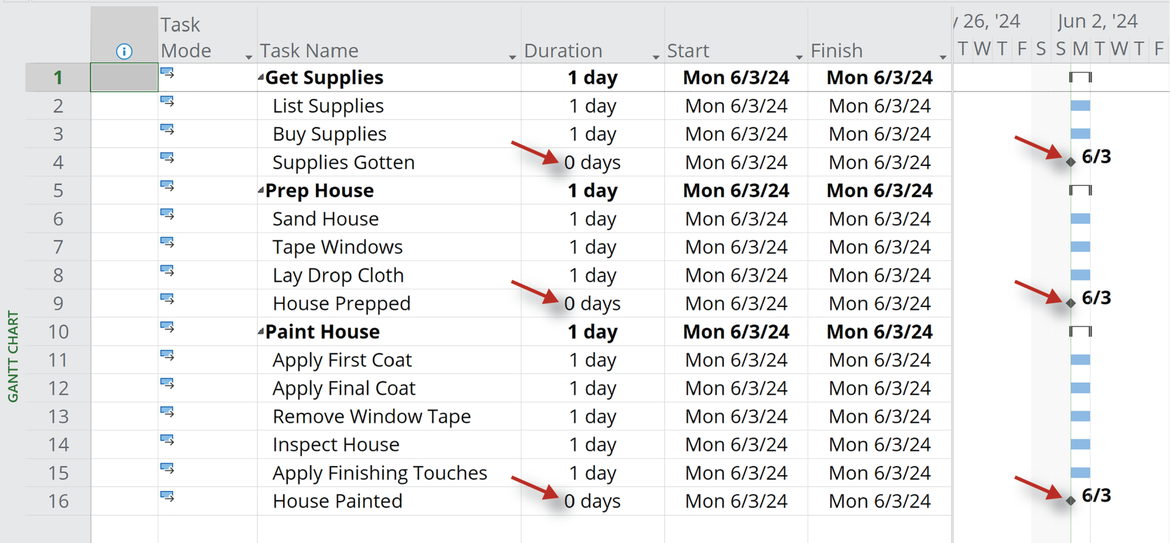Viewport: 1170px width, 543px height.
Task: Collapse the Paint House summary task
Action: point(261,333)
